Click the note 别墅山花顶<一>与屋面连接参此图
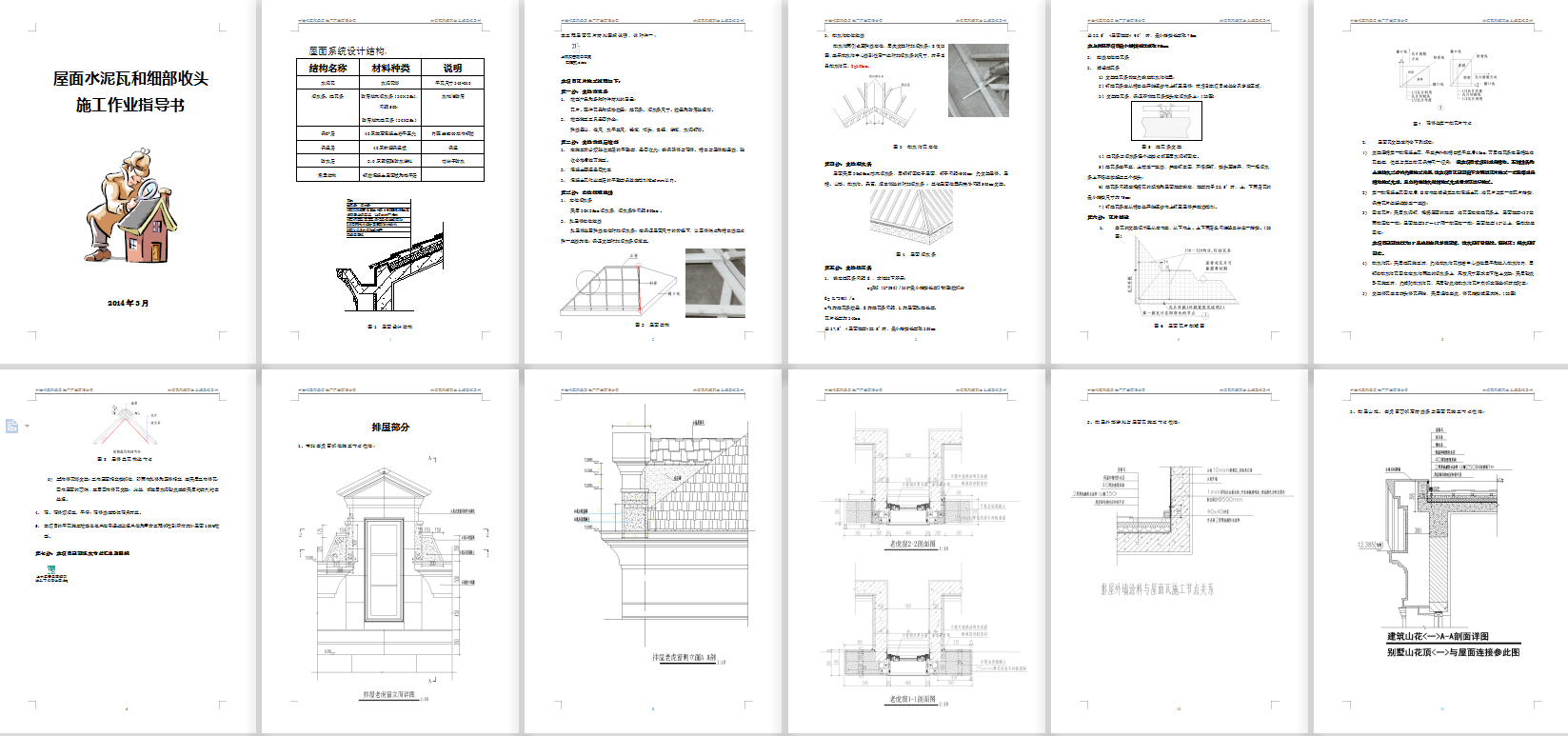Image resolution: width=1568 pixels, height=736 pixels. 1453,652
